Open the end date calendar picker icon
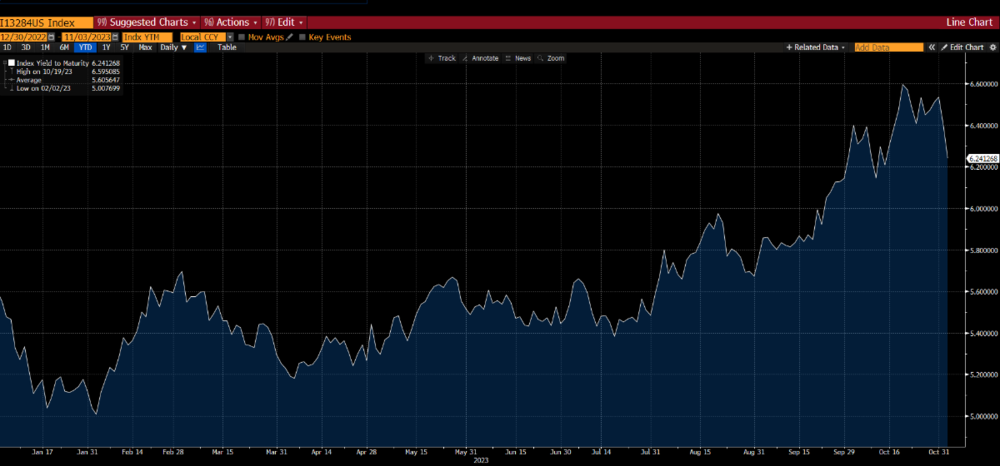1000x466 pixels. click(x=115, y=37)
